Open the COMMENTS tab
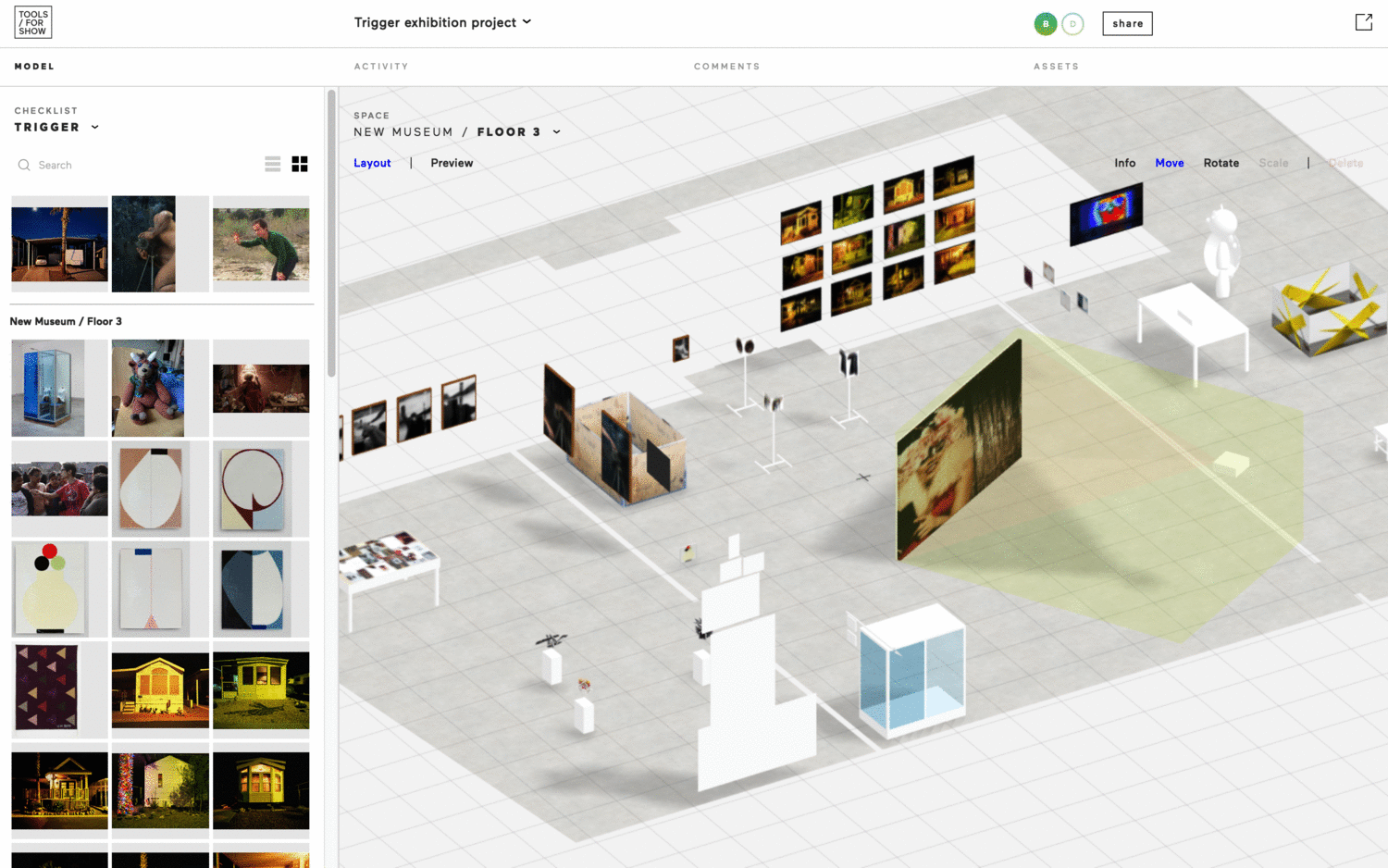 click(727, 67)
